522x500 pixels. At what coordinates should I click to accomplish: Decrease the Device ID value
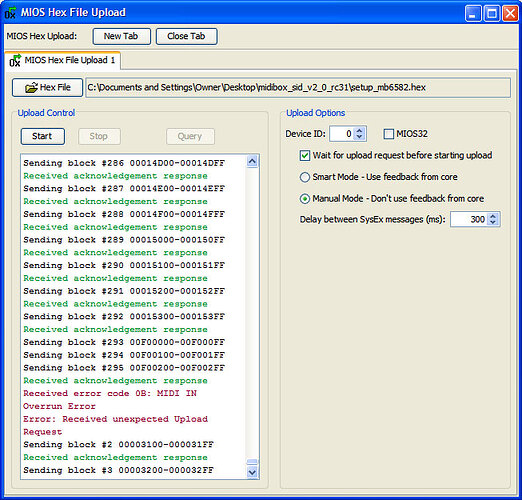[359, 137]
